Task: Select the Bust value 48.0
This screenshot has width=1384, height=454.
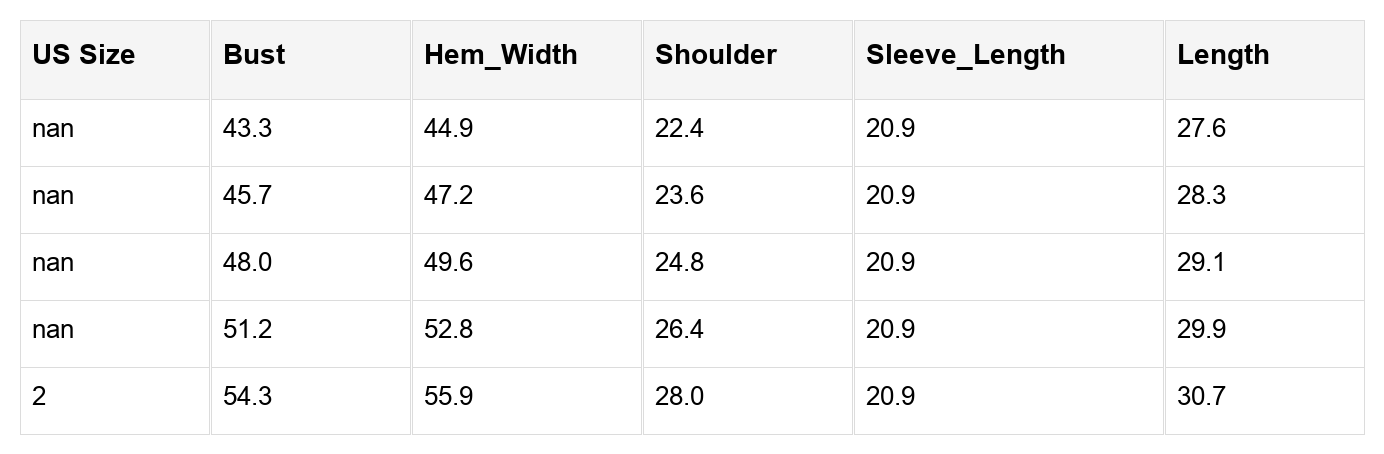Action: 247,263
